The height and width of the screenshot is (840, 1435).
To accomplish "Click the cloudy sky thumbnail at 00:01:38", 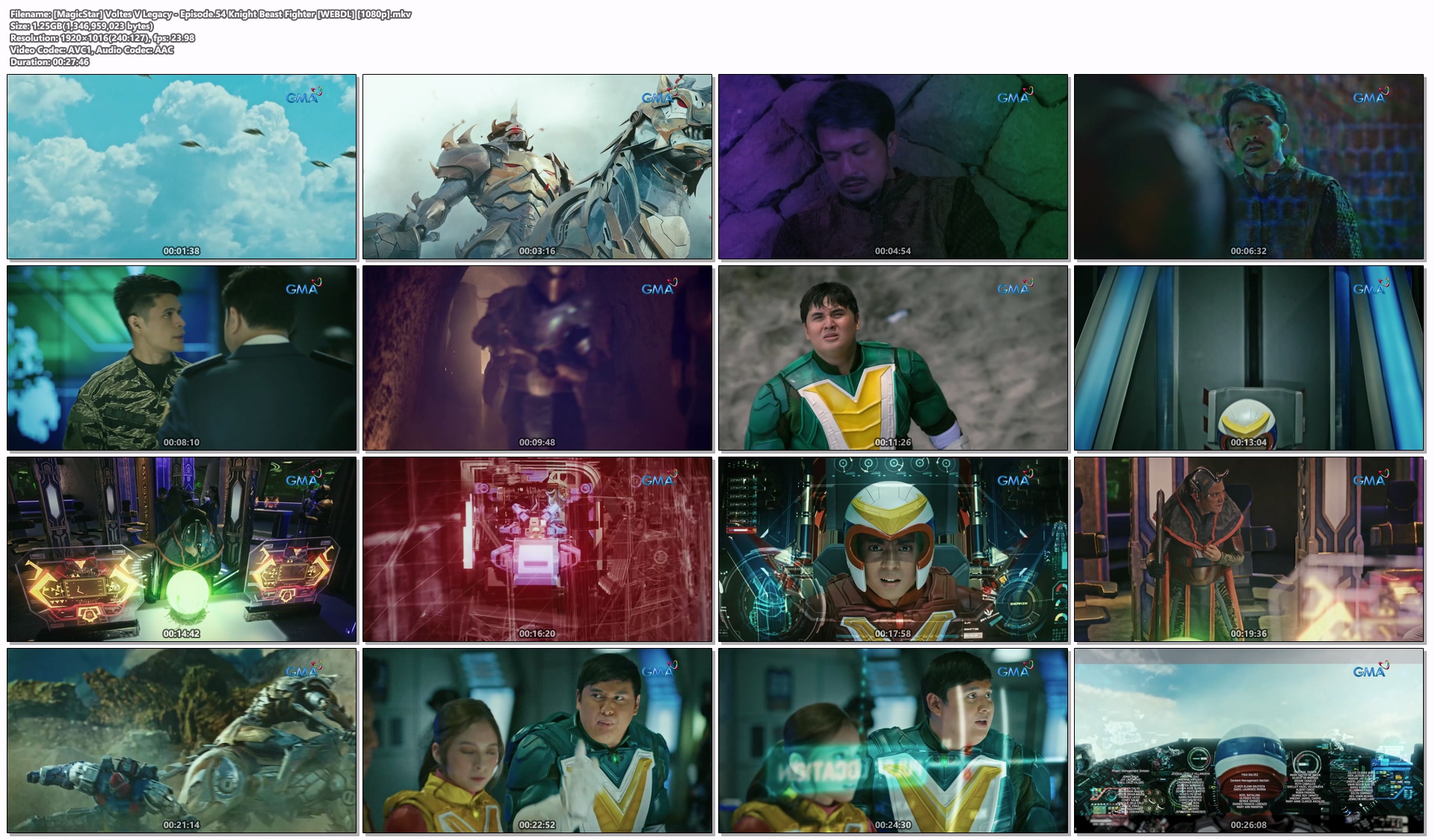I will click(x=182, y=166).
